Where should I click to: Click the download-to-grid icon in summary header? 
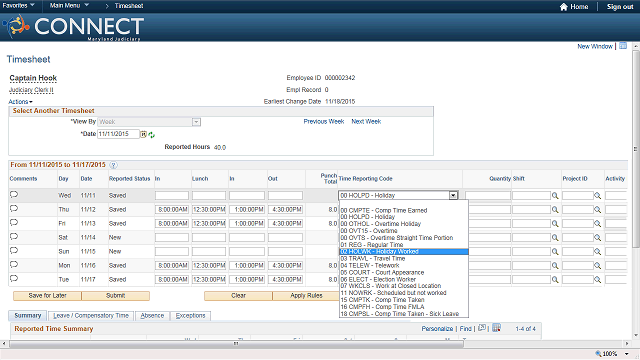click(x=496, y=328)
